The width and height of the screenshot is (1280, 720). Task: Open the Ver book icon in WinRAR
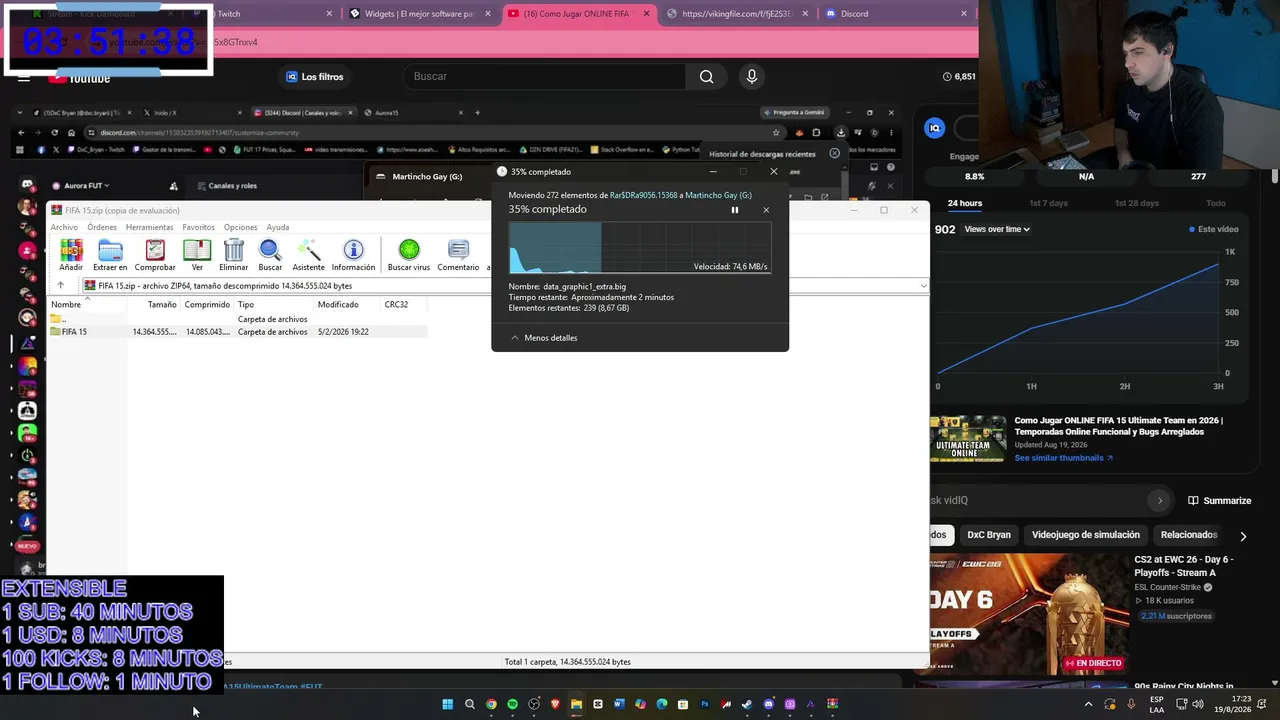pos(197,255)
